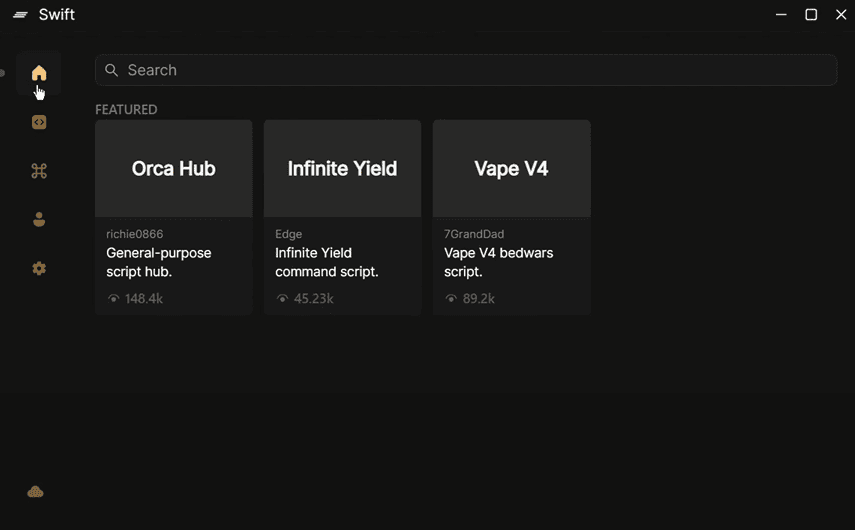
Task: Select the command key icon in the sidebar
Action: (39, 171)
